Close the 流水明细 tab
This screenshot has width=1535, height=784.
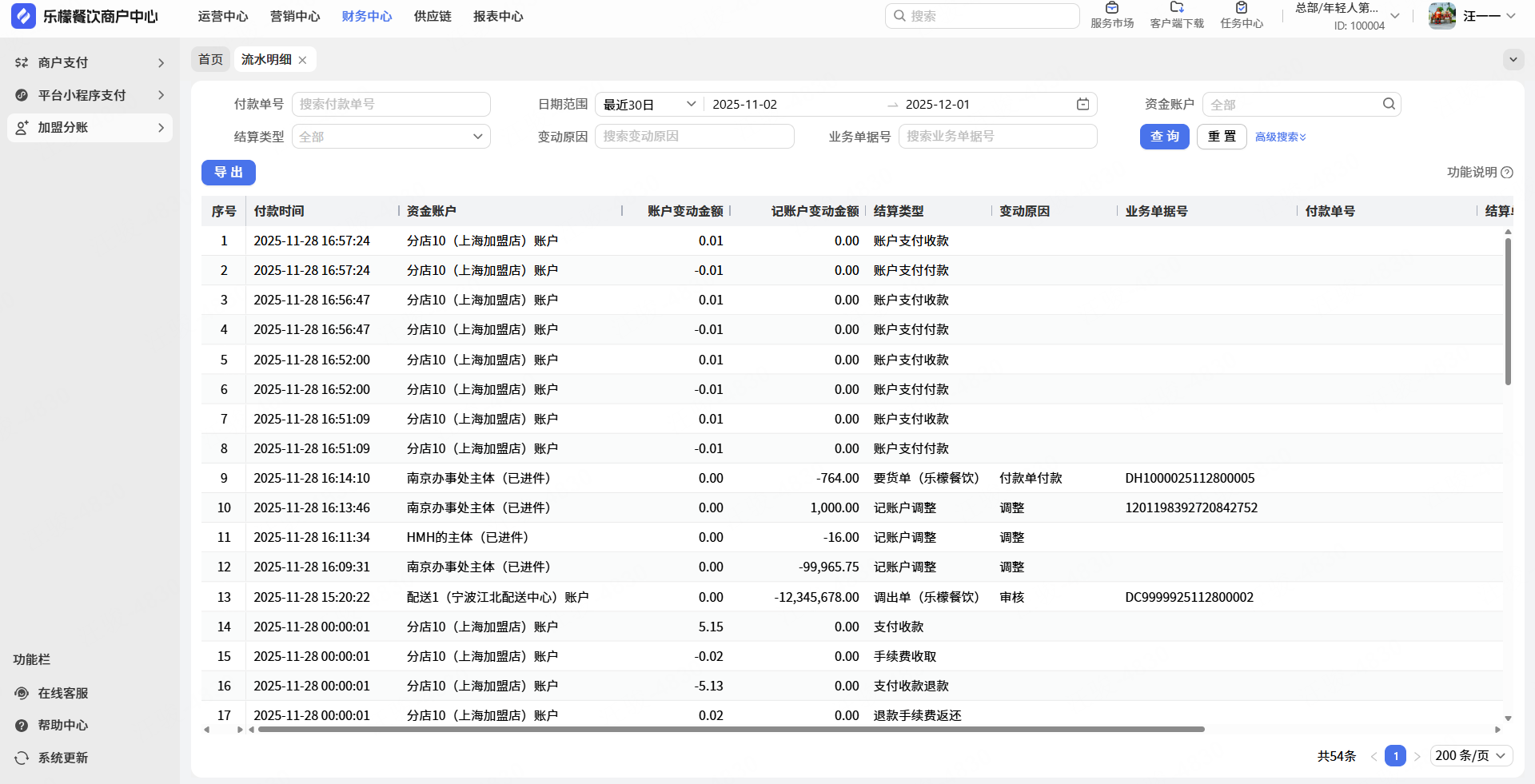tap(302, 60)
